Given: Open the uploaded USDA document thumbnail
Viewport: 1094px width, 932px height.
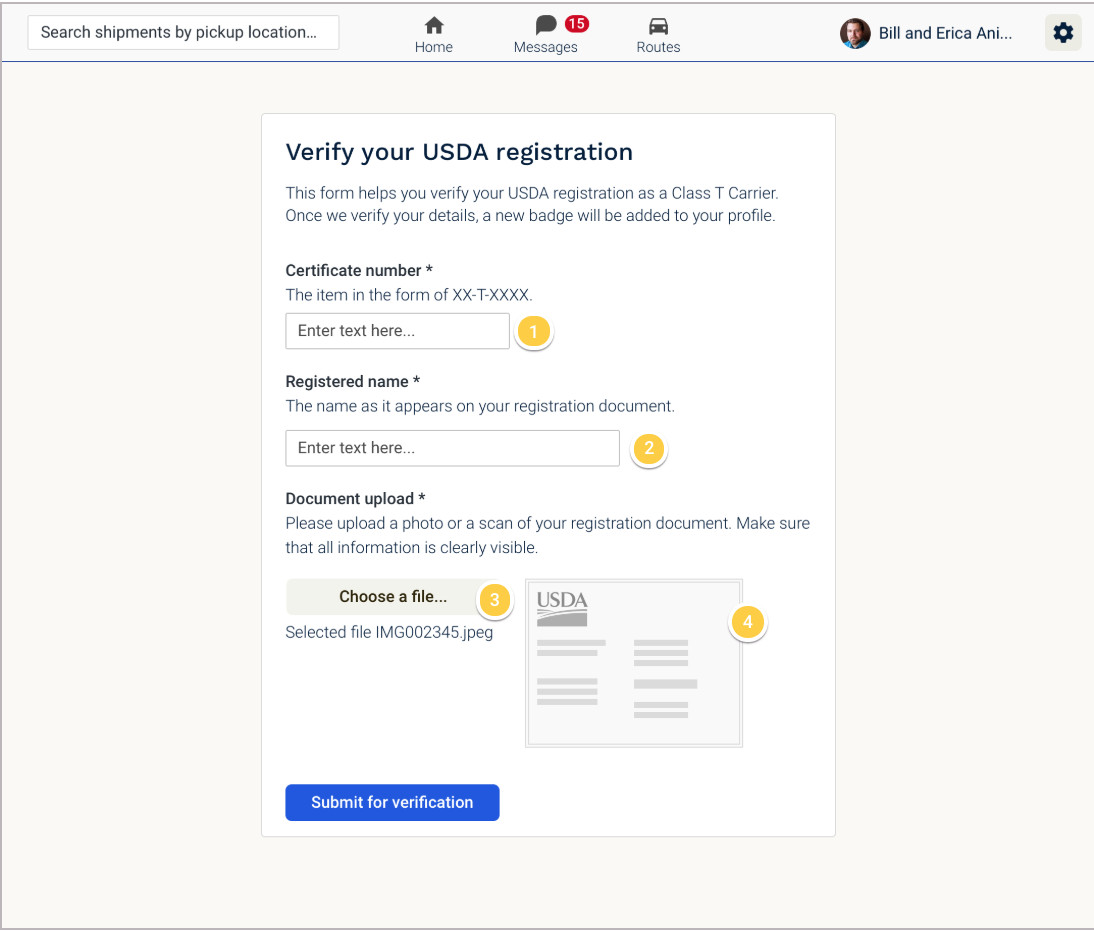Looking at the screenshot, I should [x=634, y=663].
